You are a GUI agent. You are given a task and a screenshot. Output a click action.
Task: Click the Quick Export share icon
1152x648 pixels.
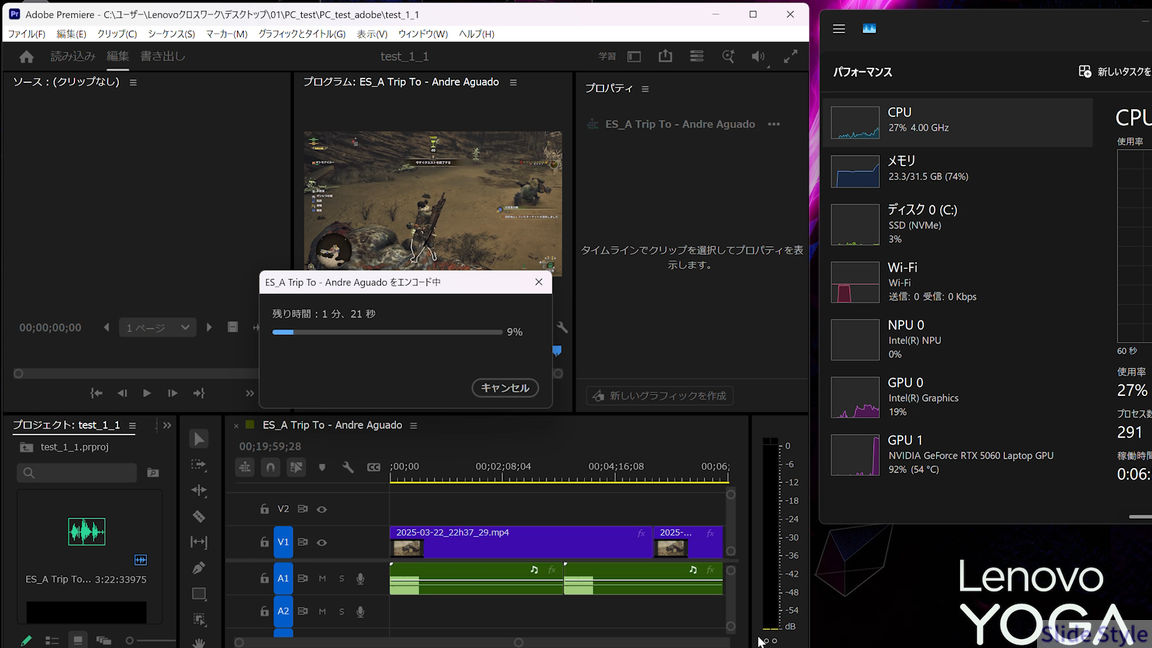(665, 56)
